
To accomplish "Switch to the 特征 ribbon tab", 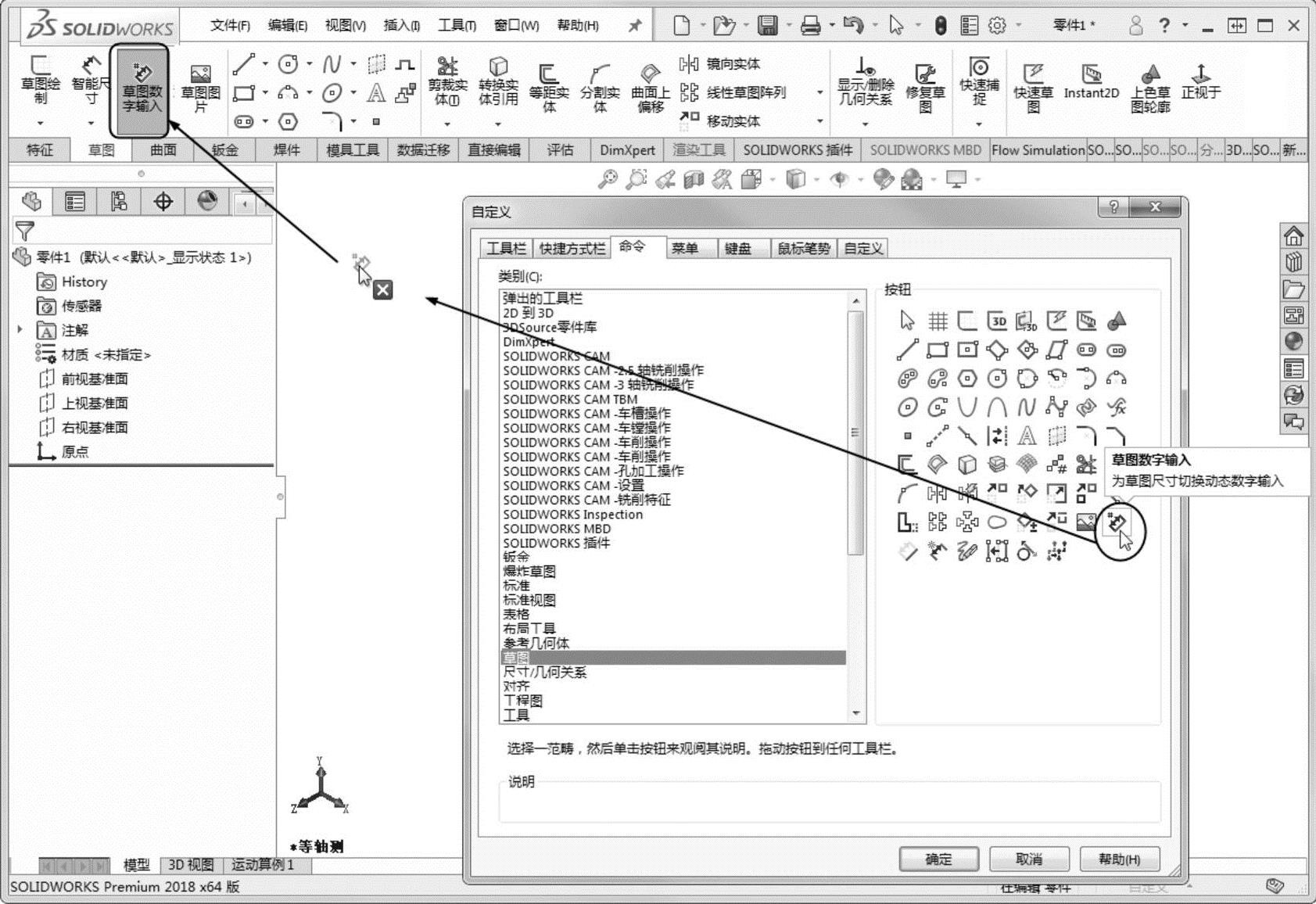I will 40,149.
